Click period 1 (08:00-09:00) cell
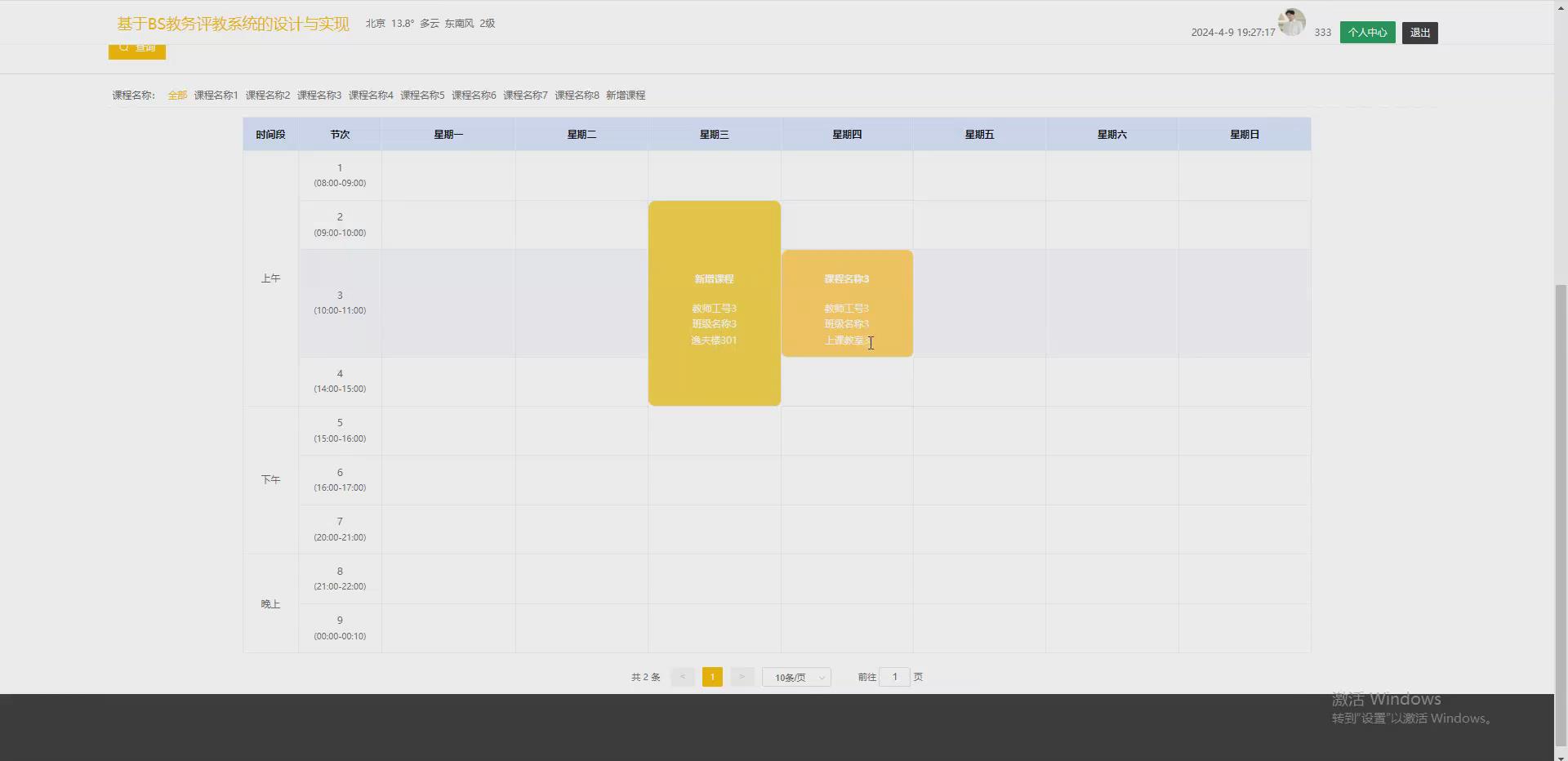This screenshot has height=761, width=1568. pyautogui.click(x=340, y=176)
